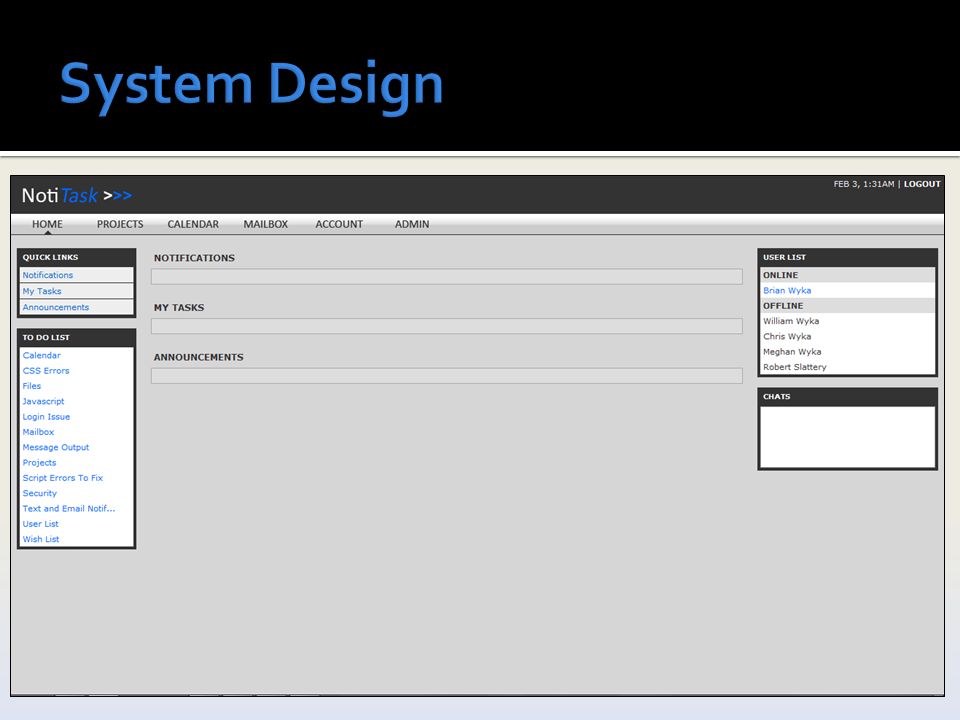Open Text and Email Notif... item
This screenshot has height=720, width=960.
coord(69,508)
